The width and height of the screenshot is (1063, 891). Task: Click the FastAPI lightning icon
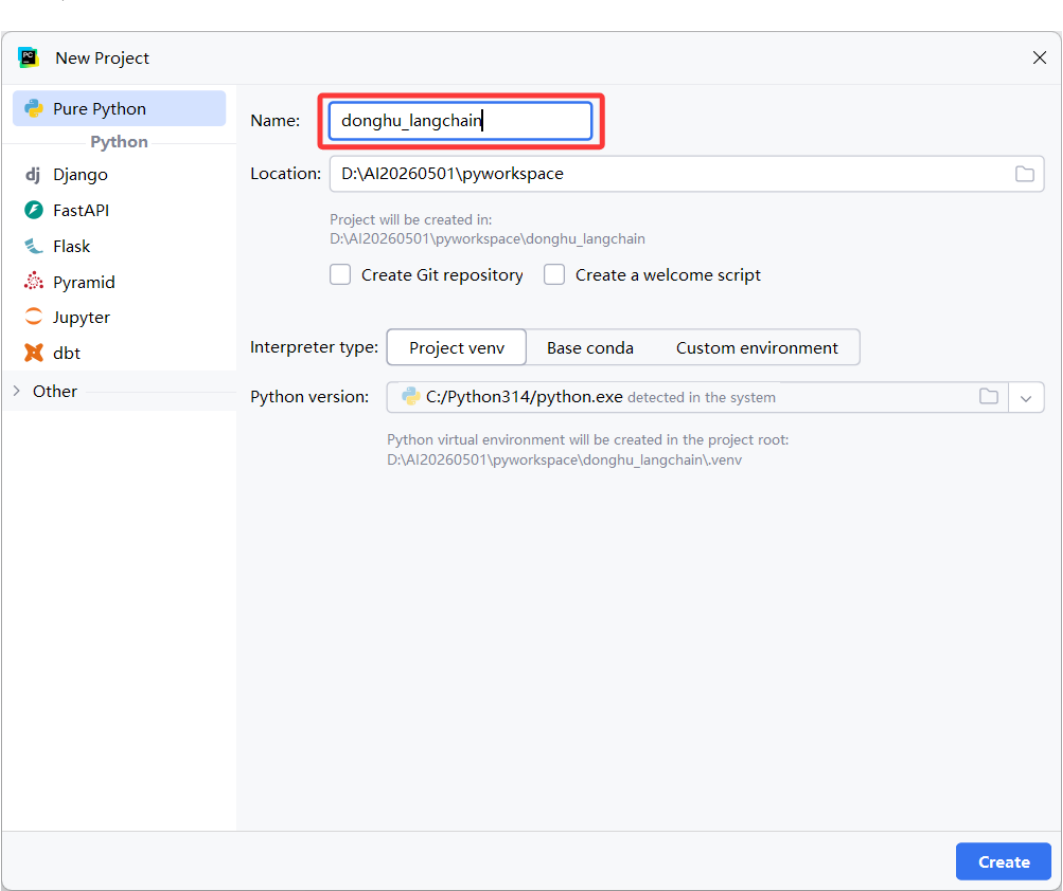[x=33, y=210]
